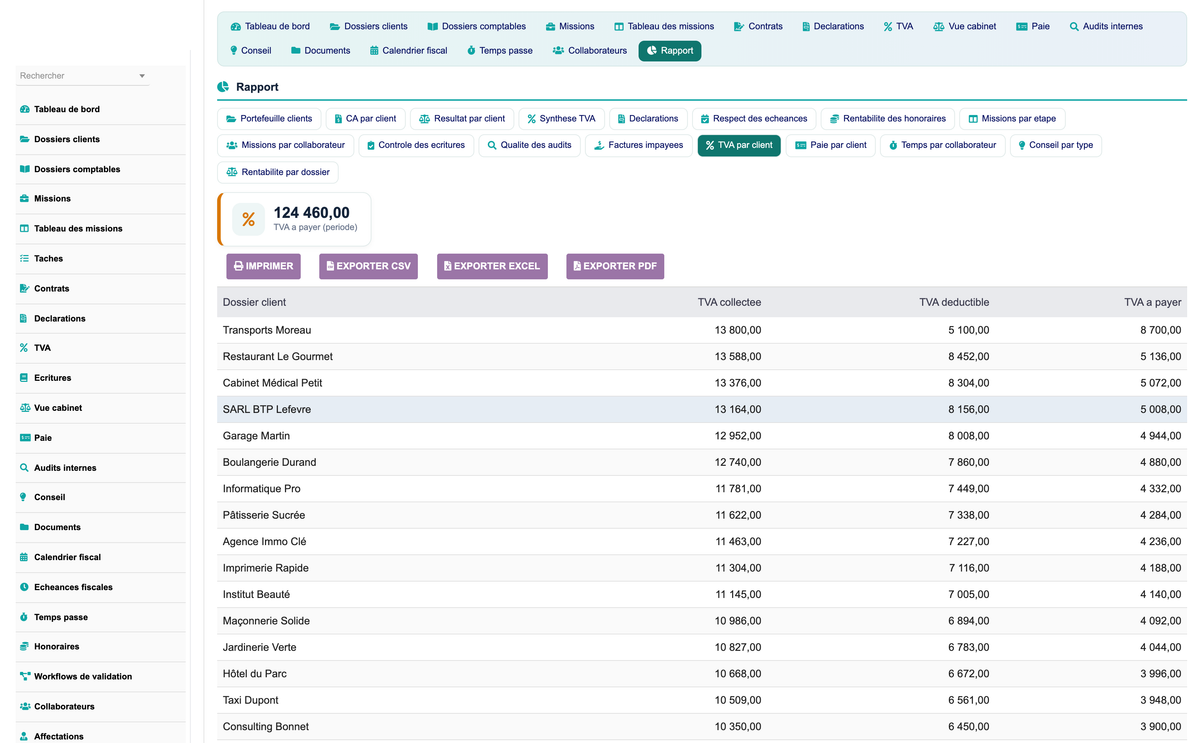Click the pie chart icon beside Rapport heading

pyautogui.click(x=223, y=87)
